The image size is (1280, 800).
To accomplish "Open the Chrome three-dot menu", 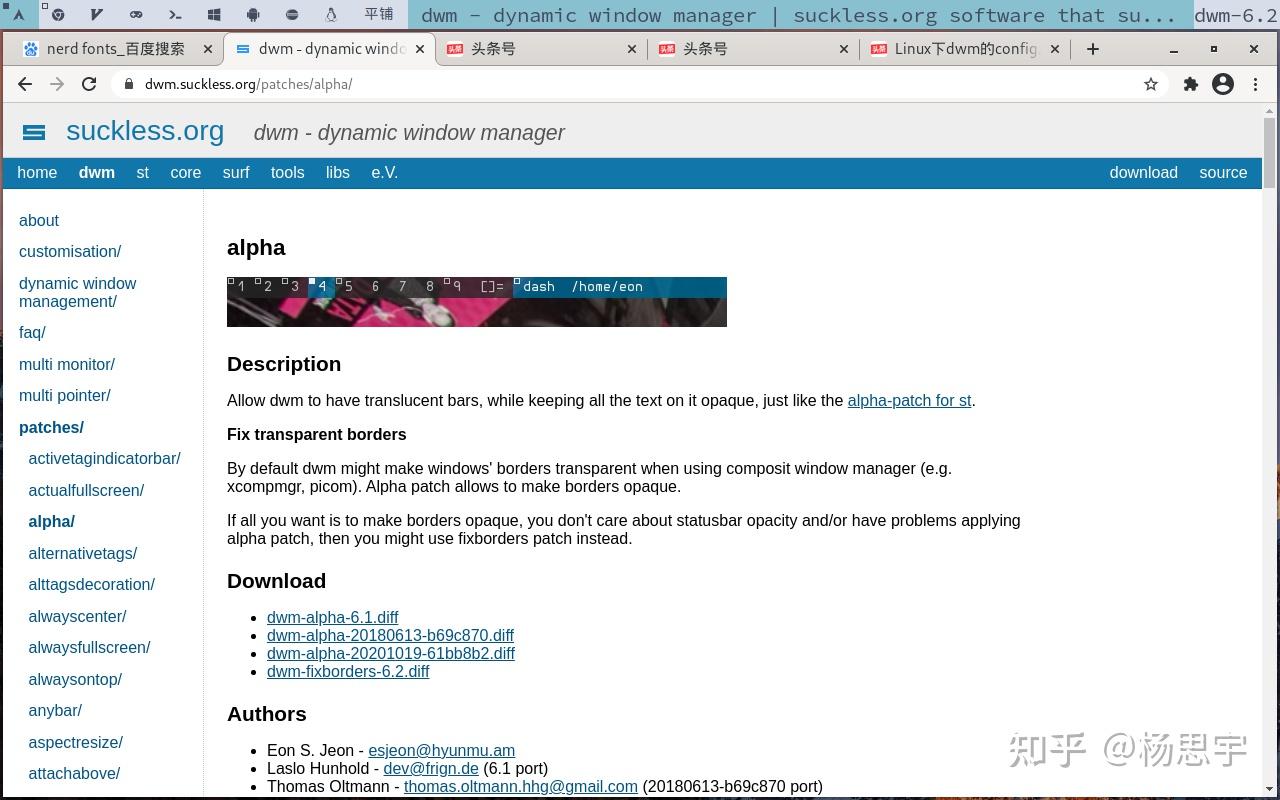I will tap(1256, 84).
